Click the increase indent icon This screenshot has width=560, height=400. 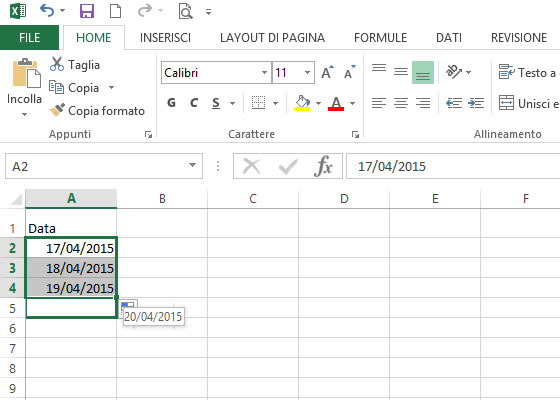point(476,104)
